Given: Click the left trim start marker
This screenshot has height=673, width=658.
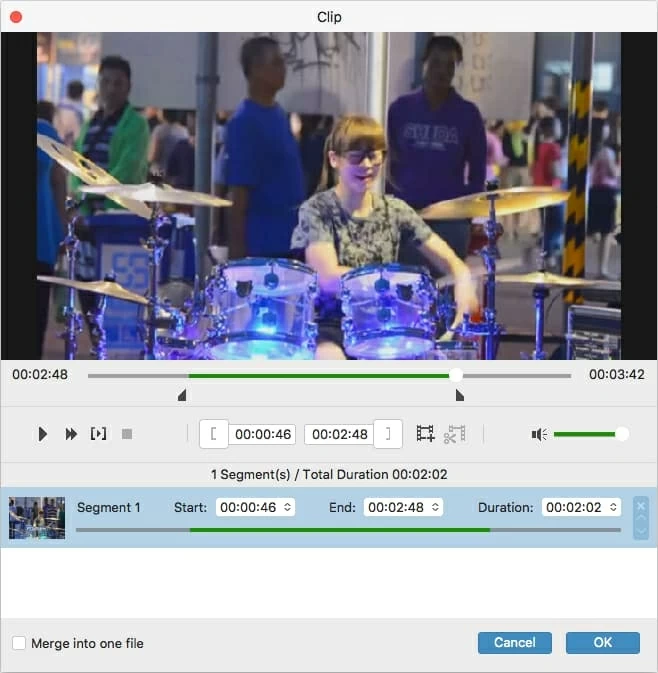Looking at the screenshot, I should (x=182, y=396).
